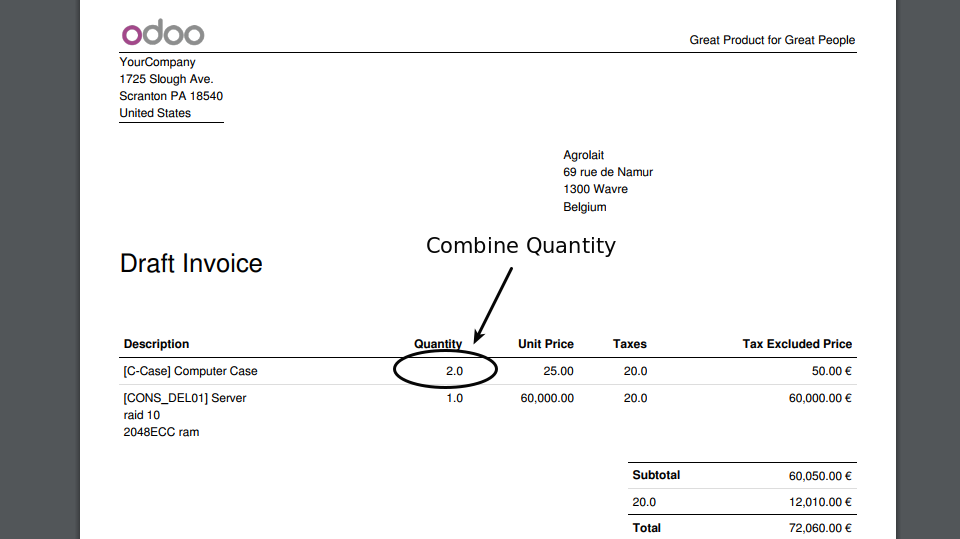Click the '[CONS_DEL01] Server' line description
Screen dimensions: 960x539
point(184,398)
